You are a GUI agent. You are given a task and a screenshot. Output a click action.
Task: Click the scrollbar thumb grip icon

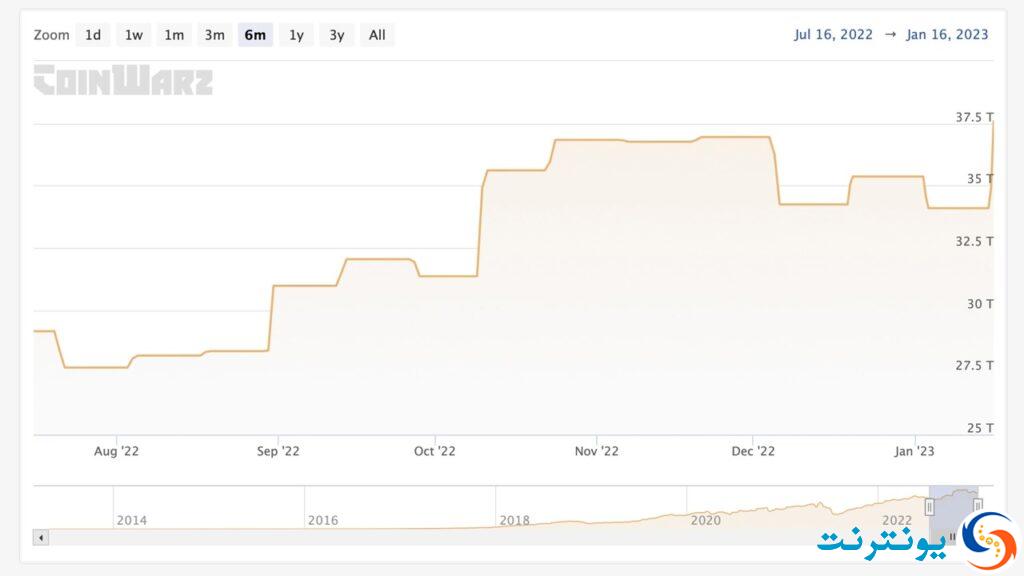pyautogui.click(x=952, y=537)
